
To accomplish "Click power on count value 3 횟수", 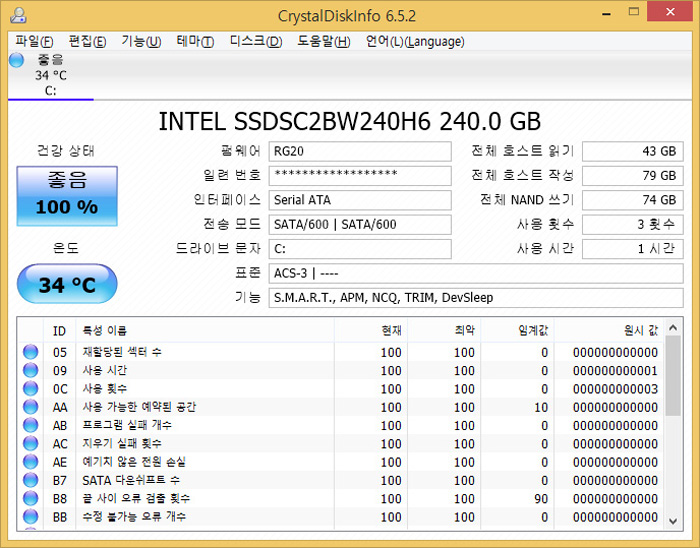I will 633,224.
